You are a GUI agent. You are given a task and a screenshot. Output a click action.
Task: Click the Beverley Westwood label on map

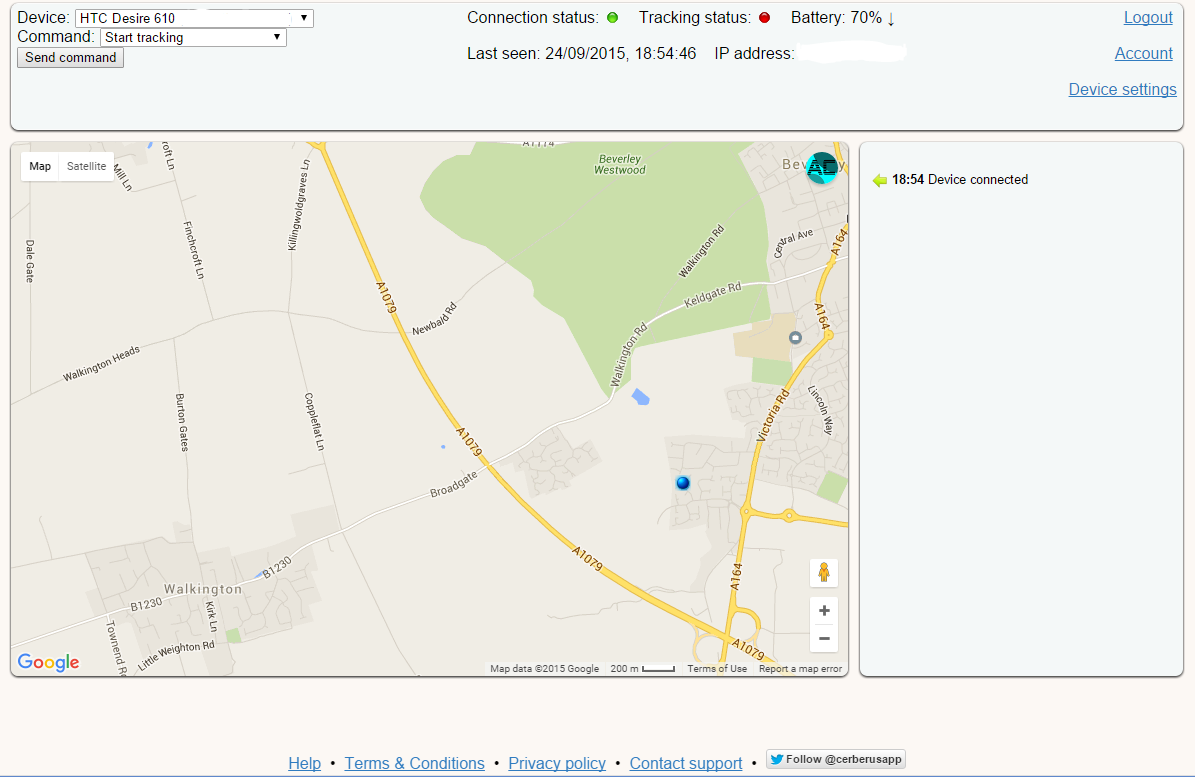tap(620, 165)
